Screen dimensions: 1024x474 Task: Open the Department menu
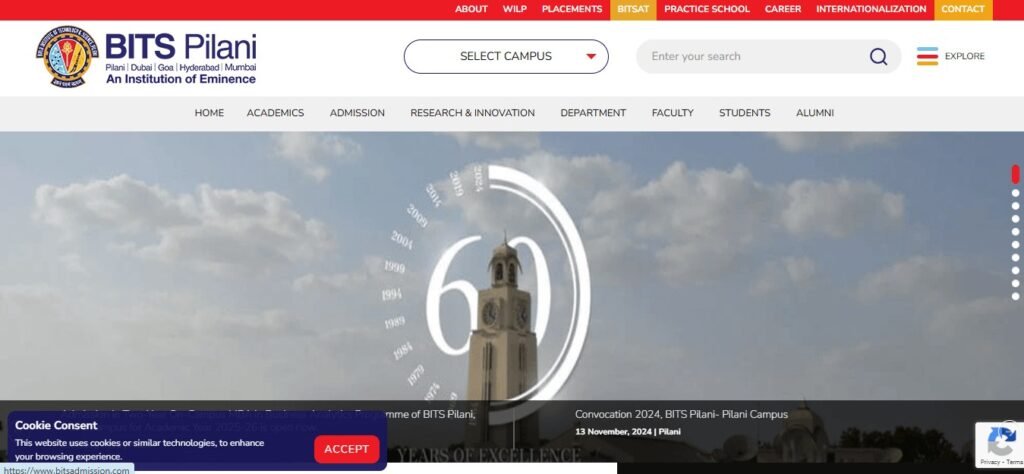click(x=593, y=113)
